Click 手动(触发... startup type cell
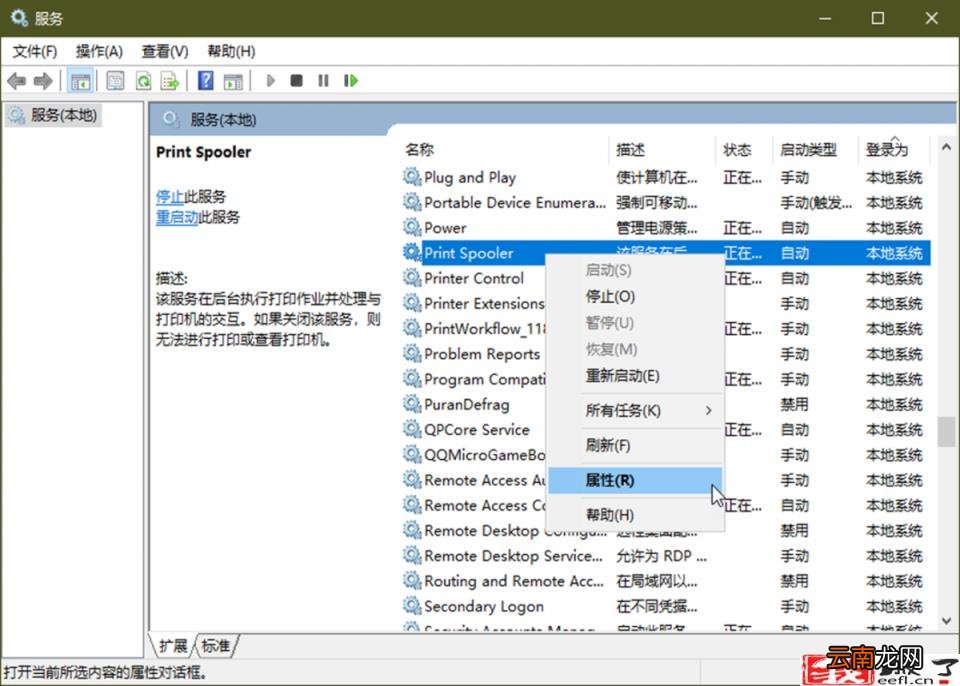Image resolution: width=960 pixels, height=686 pixels. click(x=816, y=202)
